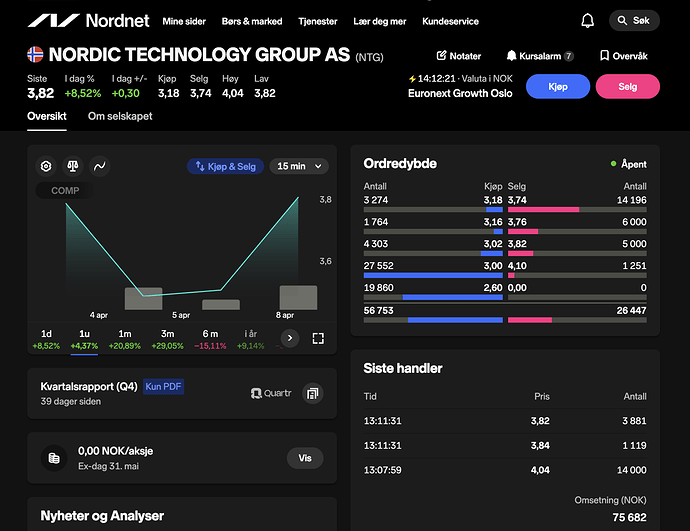Image resolution: width=690 pixels, height=531 pixels.
Task: Click the Norwegian flag icon
Action: [x=35, y=55]
